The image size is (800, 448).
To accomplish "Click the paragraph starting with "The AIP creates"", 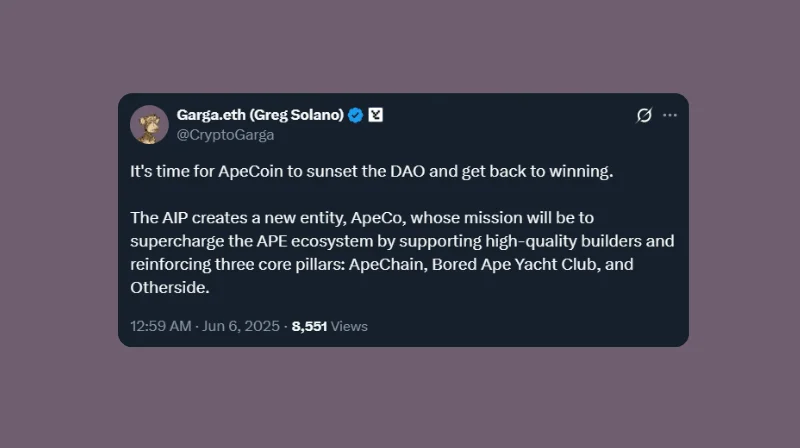I will [402, 252].
